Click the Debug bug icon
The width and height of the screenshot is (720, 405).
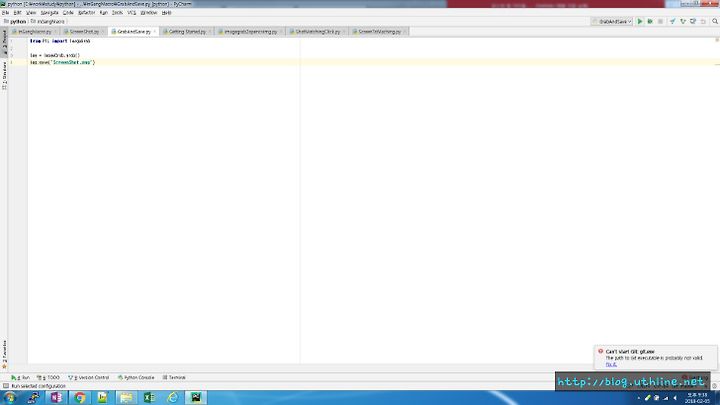point(650,22)
